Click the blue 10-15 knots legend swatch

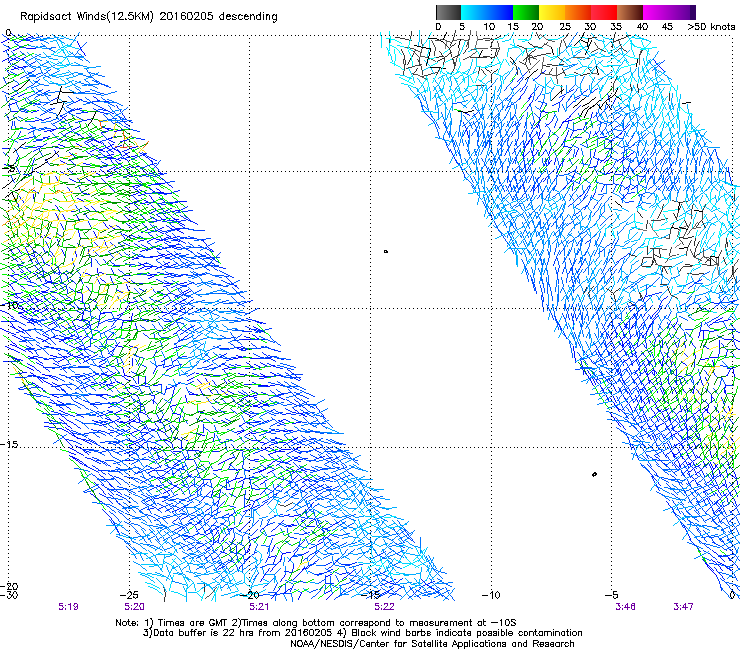[500, 12]
